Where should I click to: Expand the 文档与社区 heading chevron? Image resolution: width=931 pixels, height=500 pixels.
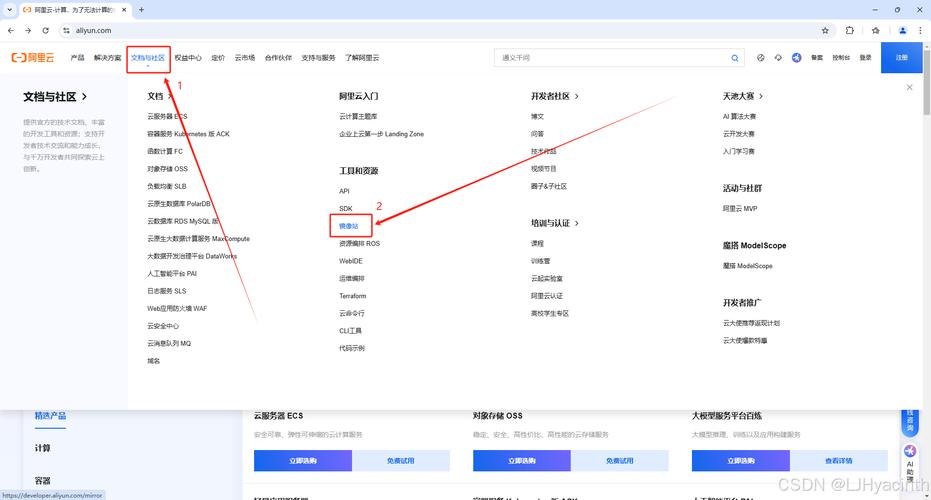click(x=84, y=96)
